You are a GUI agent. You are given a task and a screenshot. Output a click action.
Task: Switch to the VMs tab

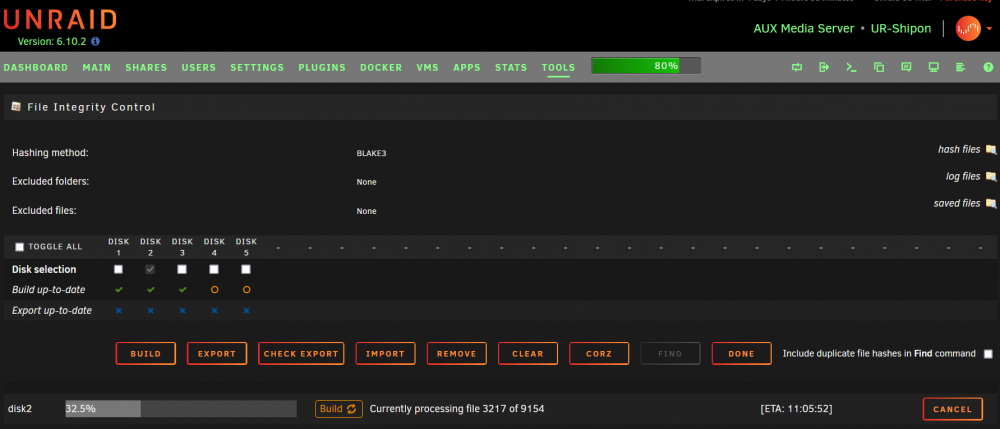pos(427,68)
